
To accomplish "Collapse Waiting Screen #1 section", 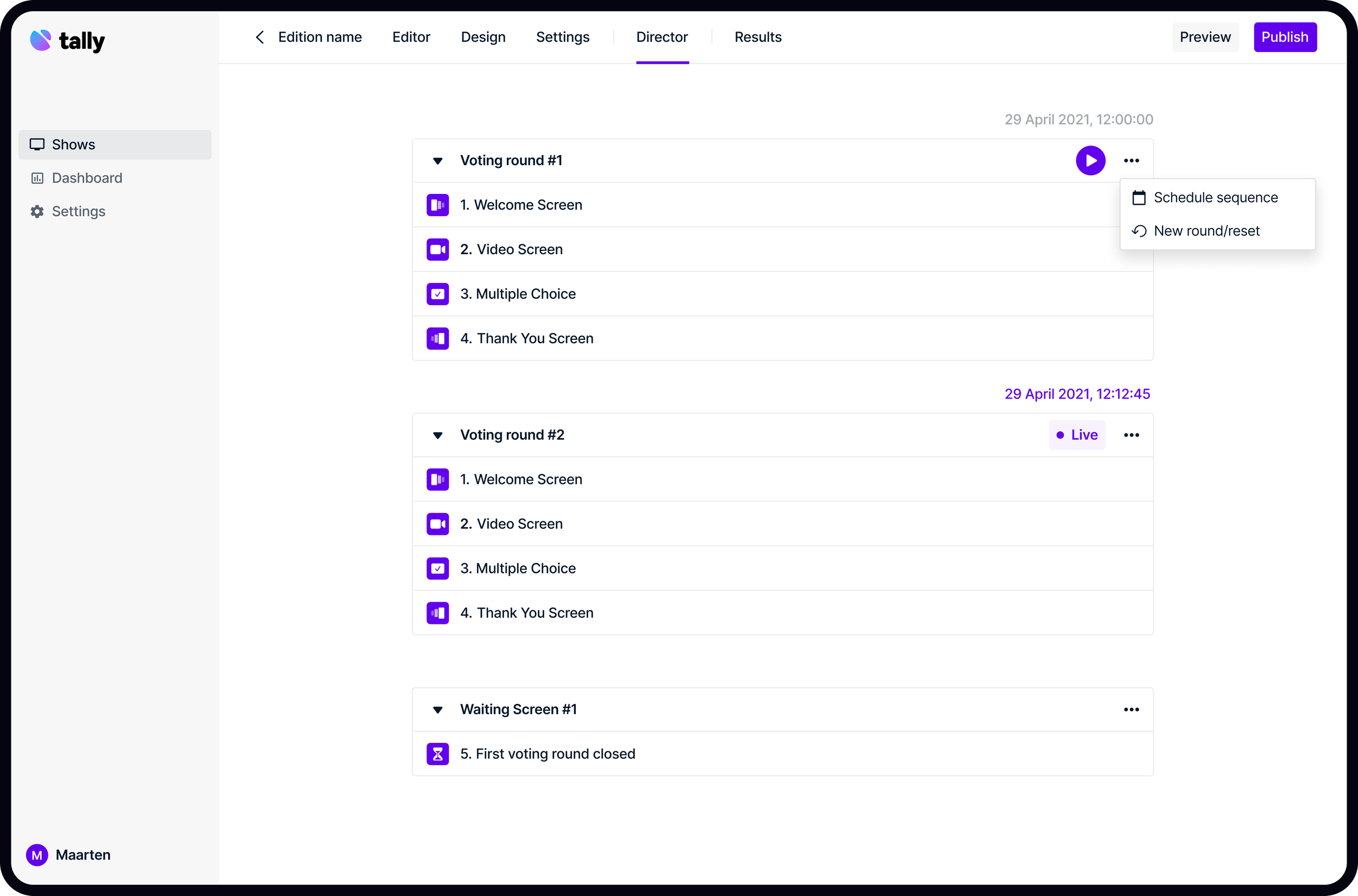I will pyautogui.click(x=438, y=710).
